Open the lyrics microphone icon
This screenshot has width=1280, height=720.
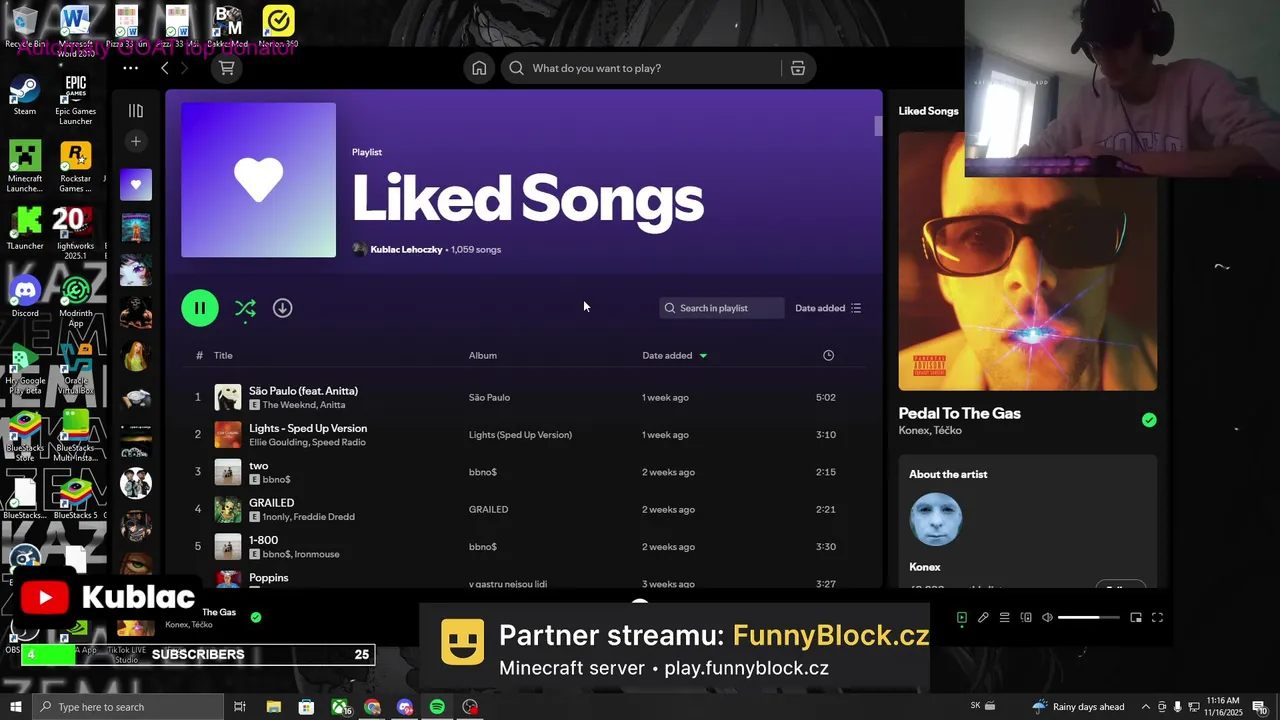[983, 618]
